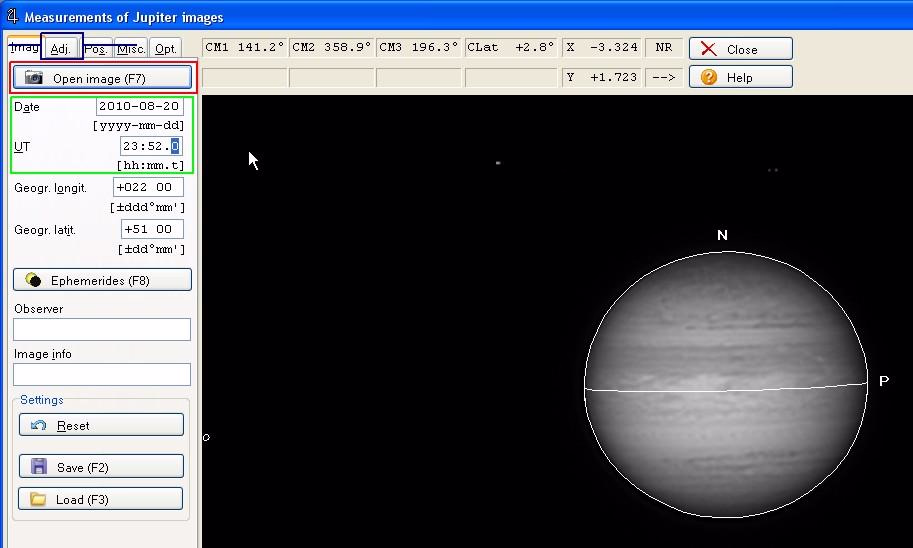Click the floppy disk Save icon
The image size is (913, 548).
pos(39,467)
